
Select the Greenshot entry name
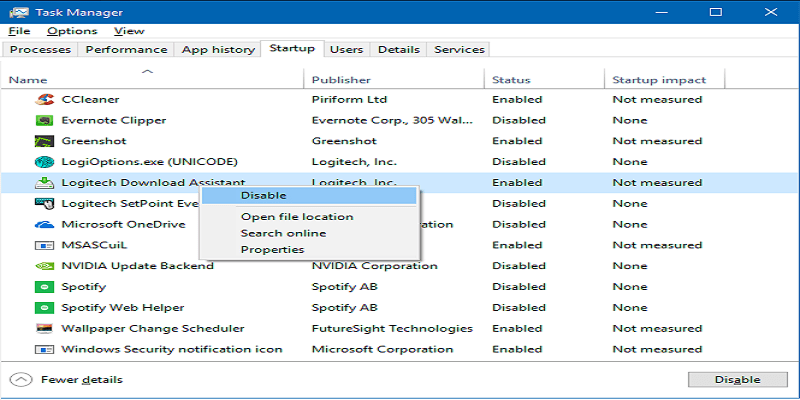[x=94, y=141]
